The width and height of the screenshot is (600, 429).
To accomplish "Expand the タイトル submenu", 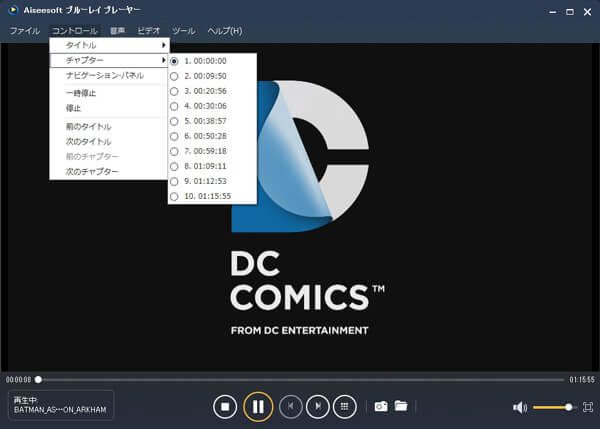I will [x=110, y=46].
